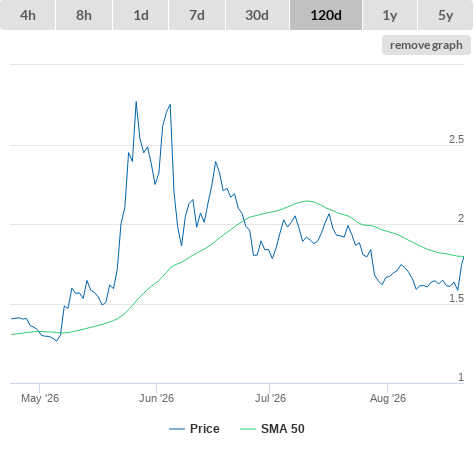
Task: Switch to the 8h range tab
Action: (x=84, y=15)
